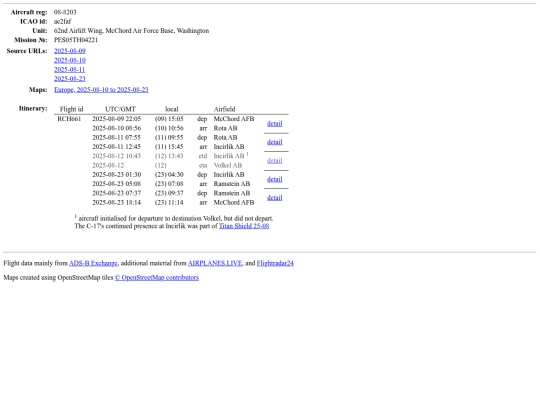Click Ramstein AB in the arrival row

[232, 184]
